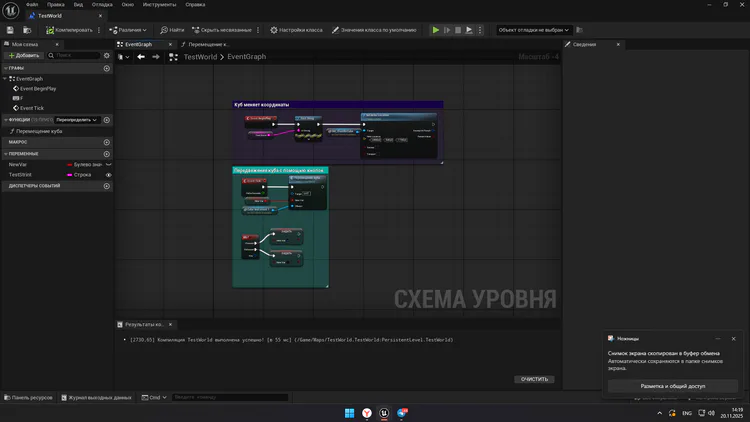Click the green Добавить button

[x=24, y=56]
